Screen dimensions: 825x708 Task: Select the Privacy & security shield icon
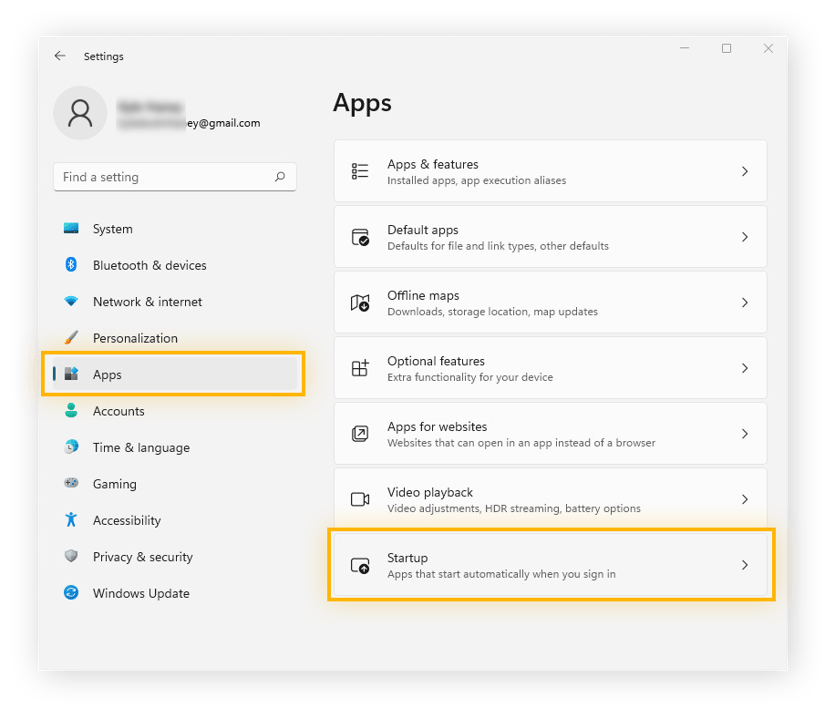click(x=71, y=557)
